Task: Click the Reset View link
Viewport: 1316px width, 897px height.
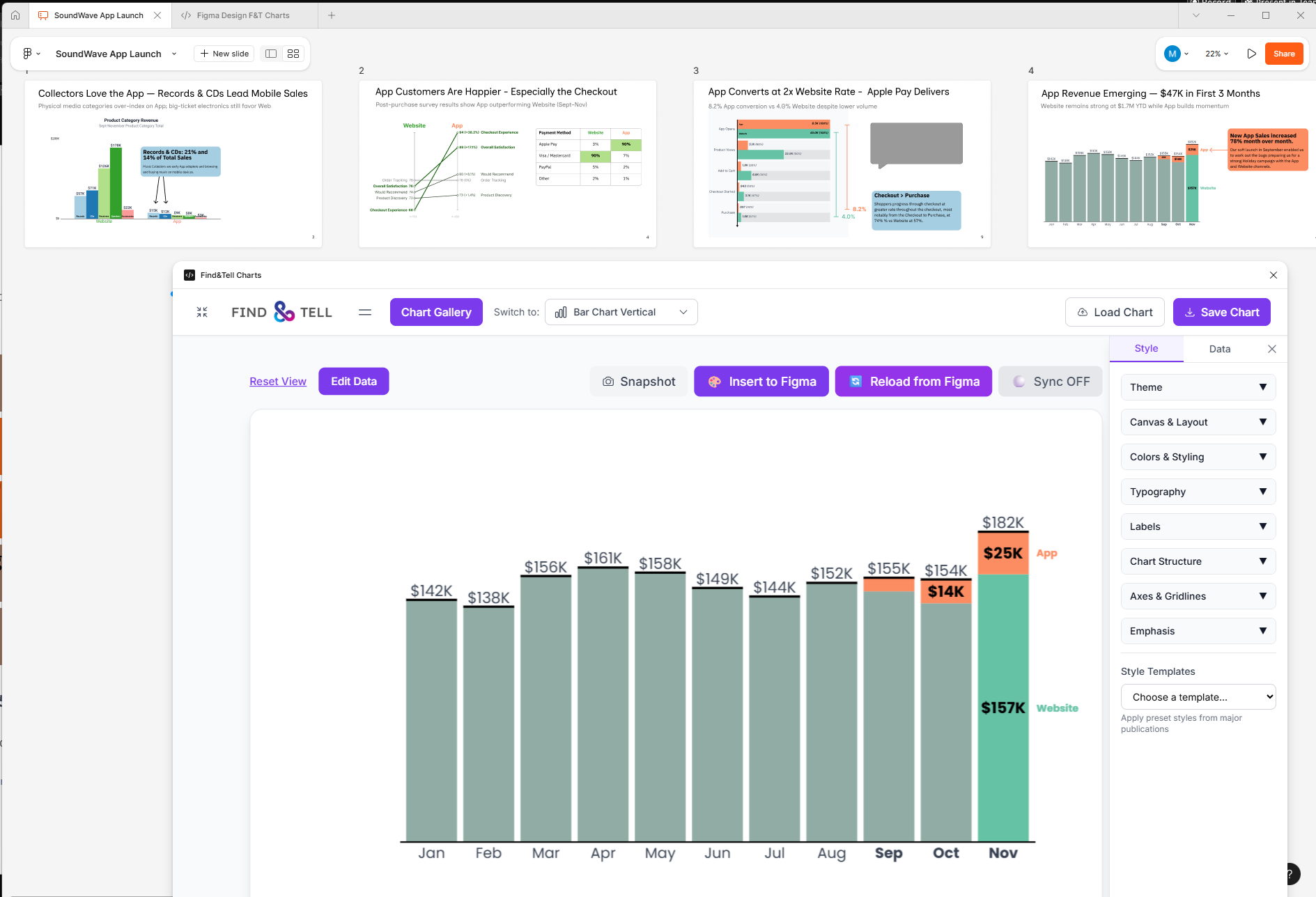Action: (278, 382)
